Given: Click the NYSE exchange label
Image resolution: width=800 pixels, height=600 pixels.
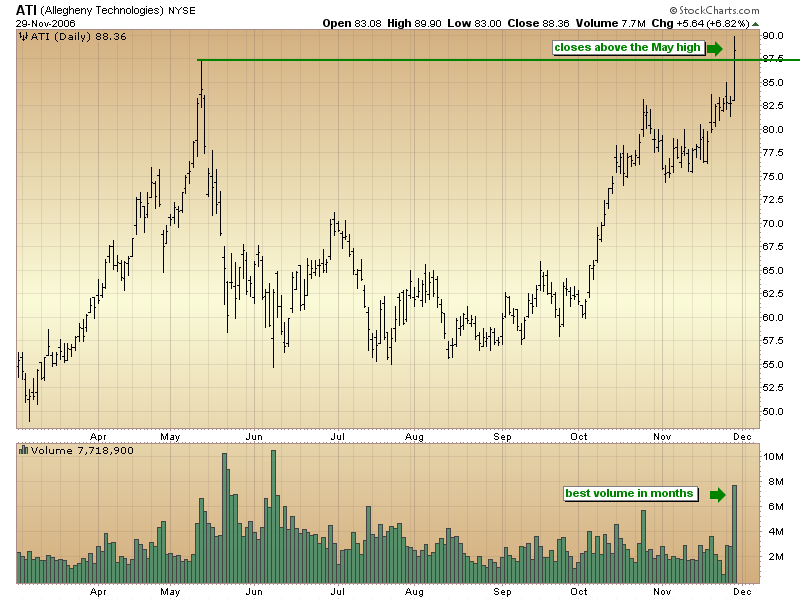Looking at the screenshot, I should tap(182, 10).
